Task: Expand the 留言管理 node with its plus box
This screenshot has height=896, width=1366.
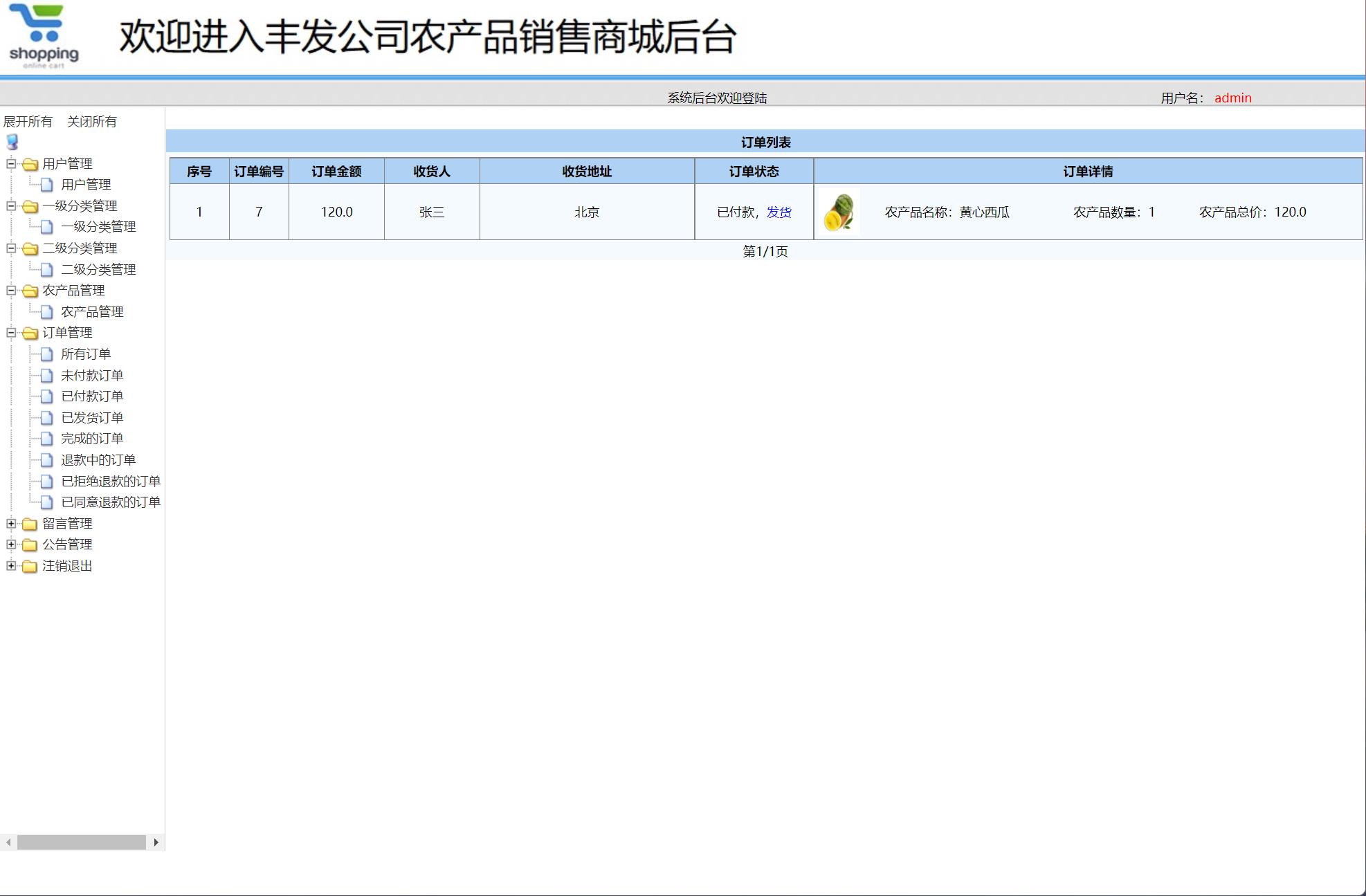Action: tap(10, 524)
